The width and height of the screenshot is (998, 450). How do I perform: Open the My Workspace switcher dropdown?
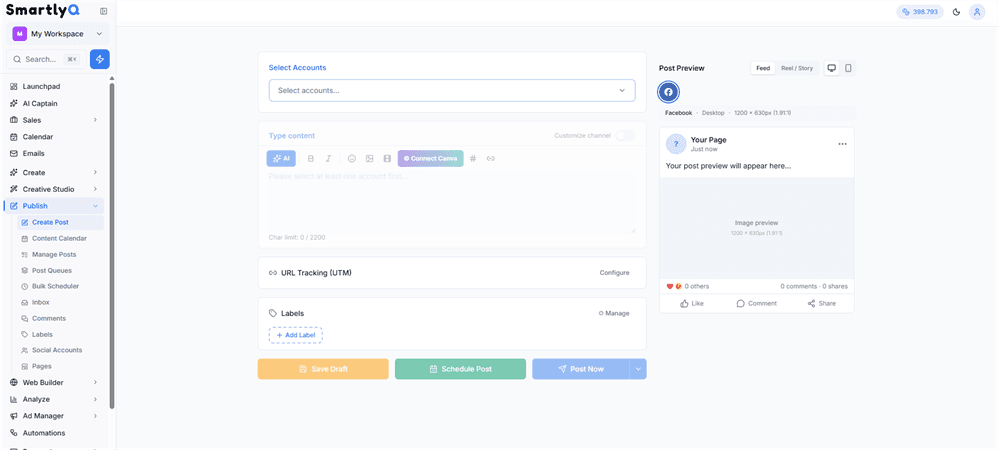point(58,34)
